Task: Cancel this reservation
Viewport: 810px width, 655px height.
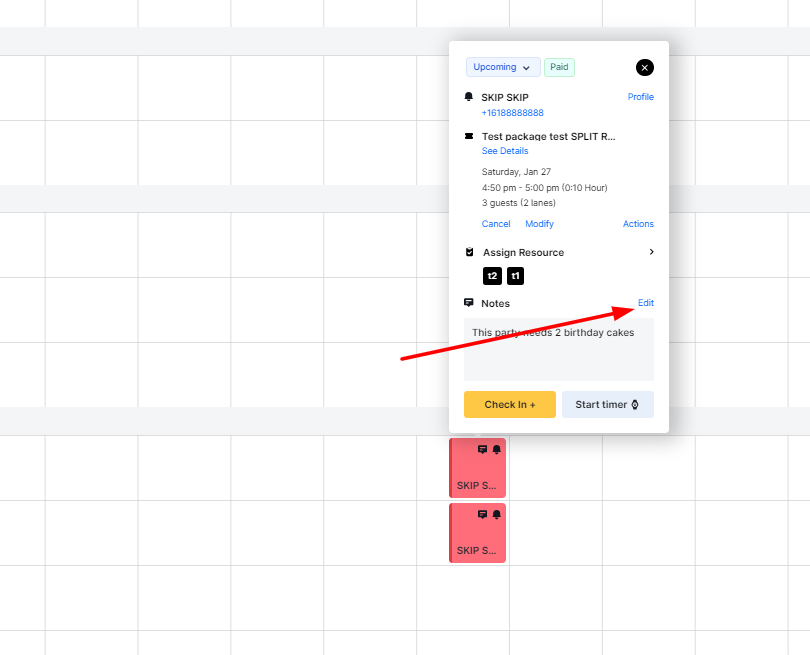Action: pos(496,224)
